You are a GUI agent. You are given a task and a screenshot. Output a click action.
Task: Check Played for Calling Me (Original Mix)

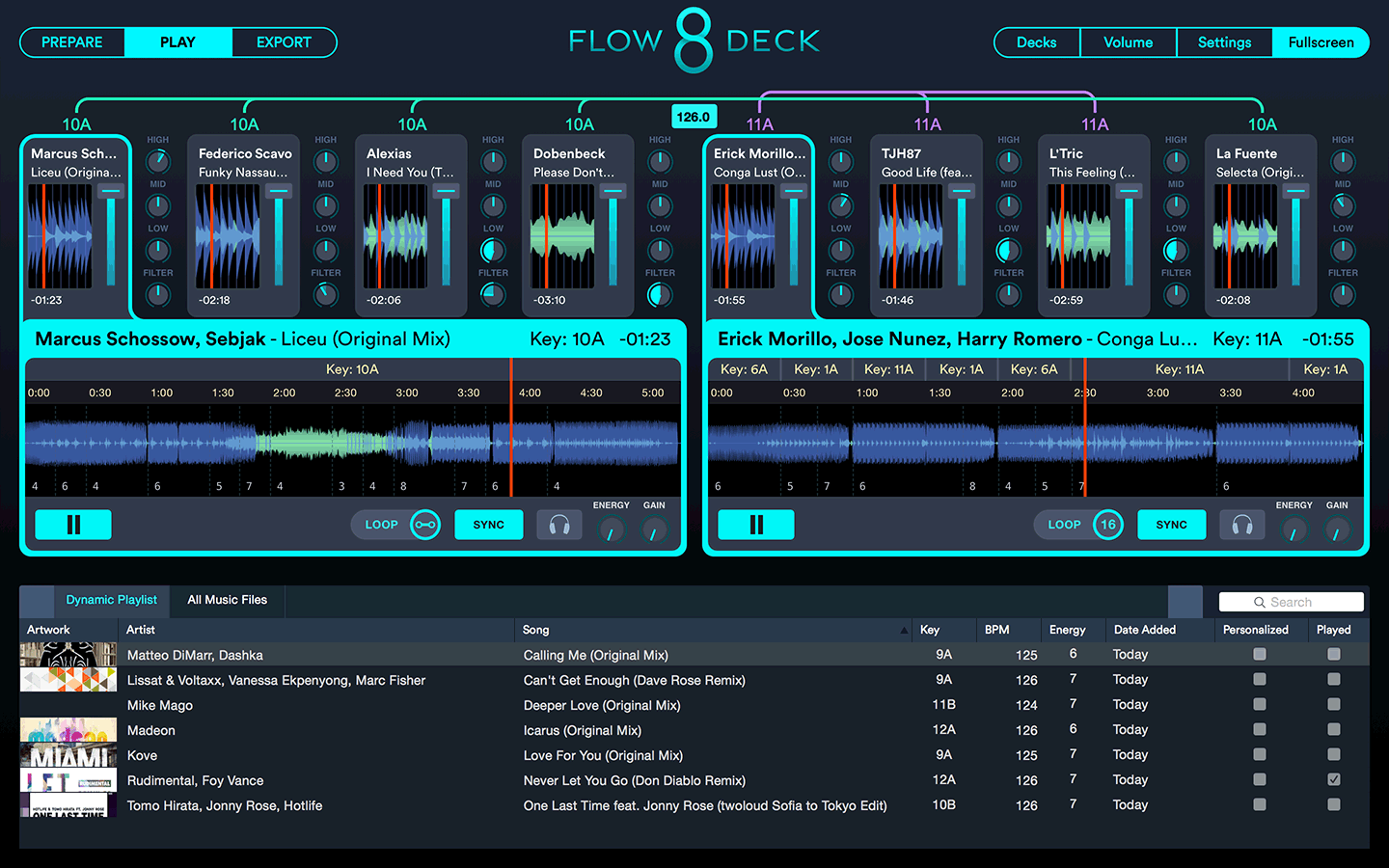point(1334,654)
